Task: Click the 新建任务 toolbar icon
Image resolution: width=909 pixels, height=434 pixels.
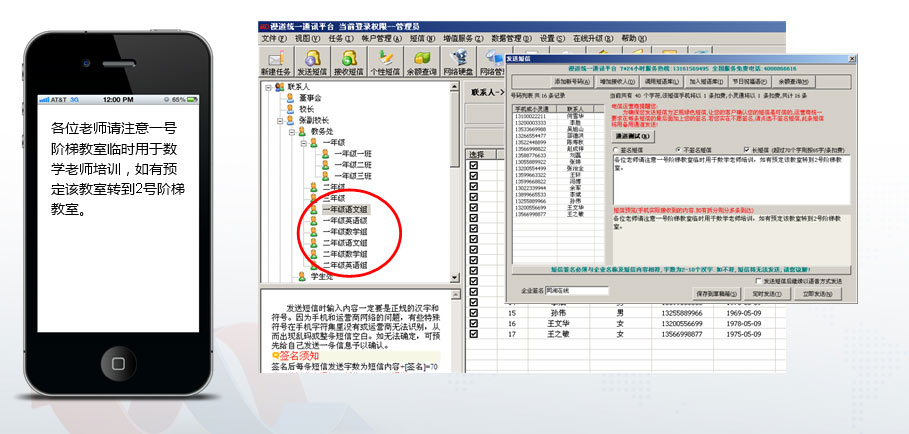Action: pos(275,62)
